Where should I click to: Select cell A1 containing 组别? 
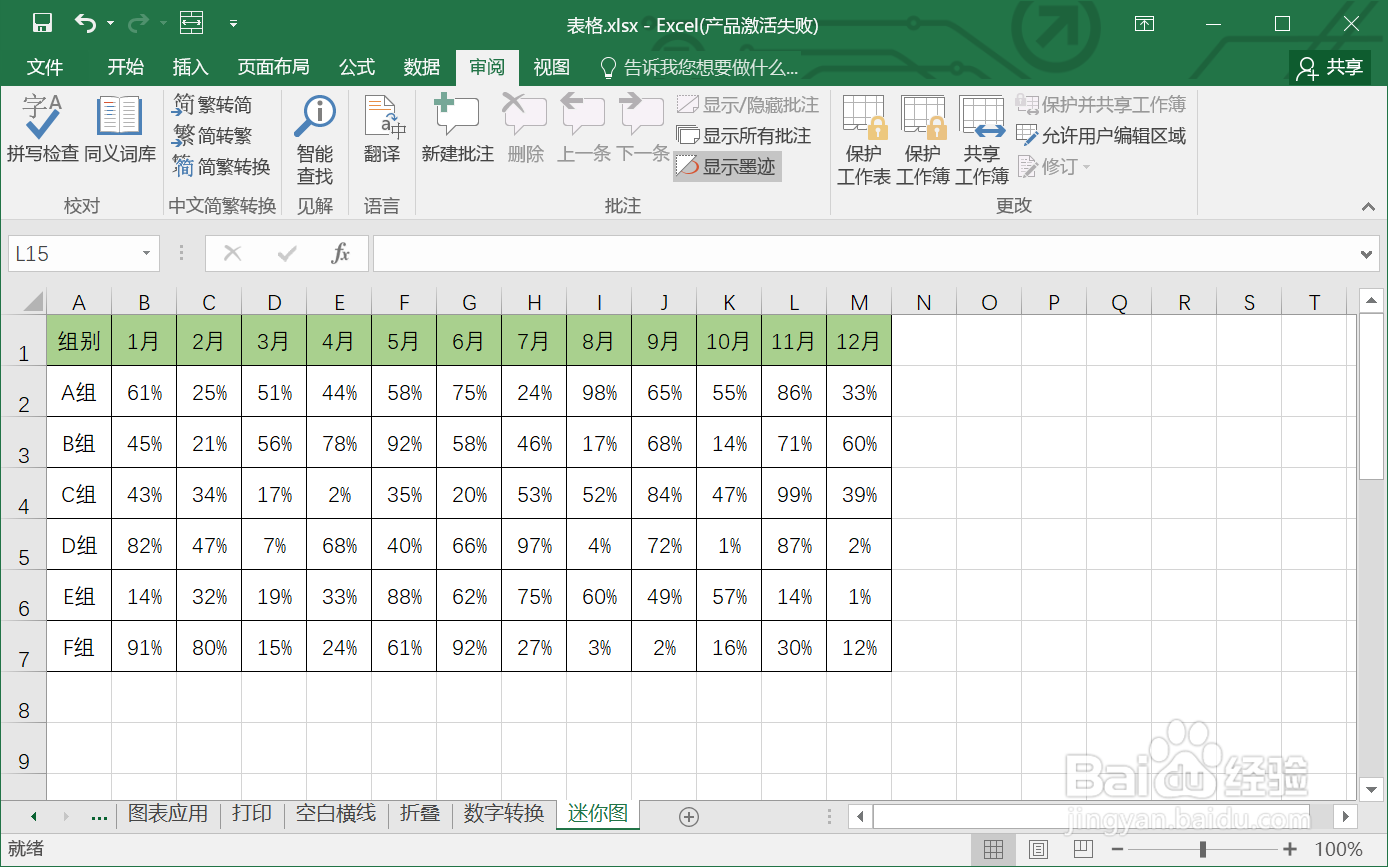pyautogui.click(x=79, y=340)
